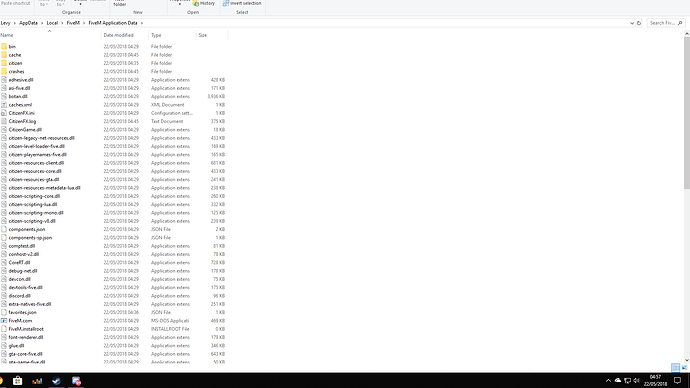The height and width of the screenshot is (388, 690).
Task: Click the volume icon in system tray
Action: (636, 381)
